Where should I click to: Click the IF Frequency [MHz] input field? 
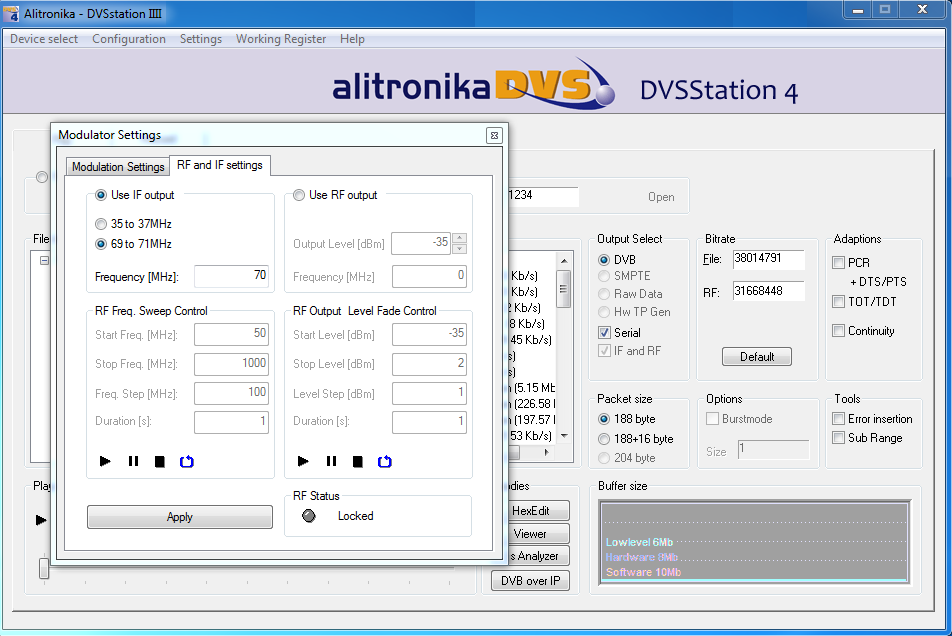(x=231, y=276)
